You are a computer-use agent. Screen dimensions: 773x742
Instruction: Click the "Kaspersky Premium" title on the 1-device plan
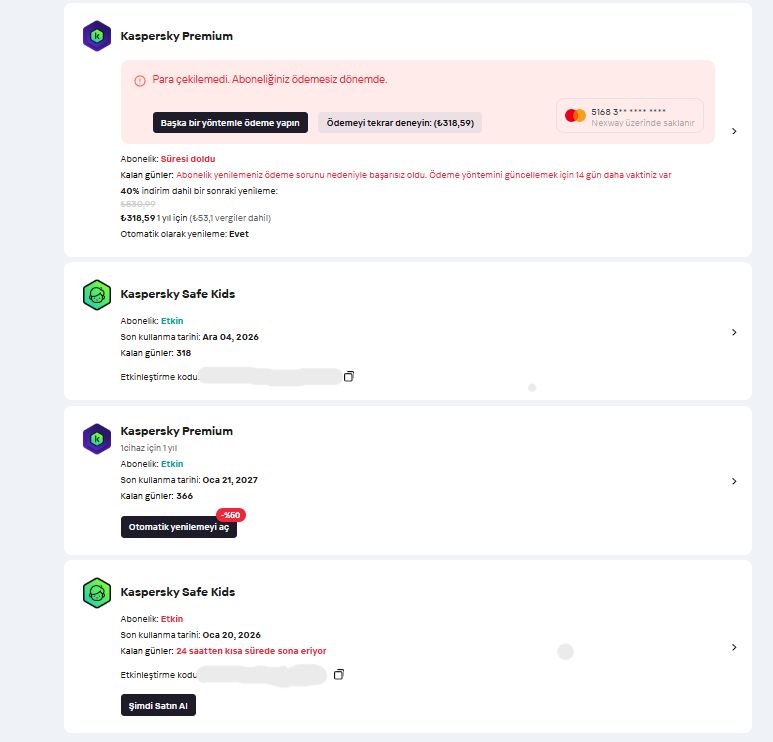pyautogui.click(x=176, y=431)
